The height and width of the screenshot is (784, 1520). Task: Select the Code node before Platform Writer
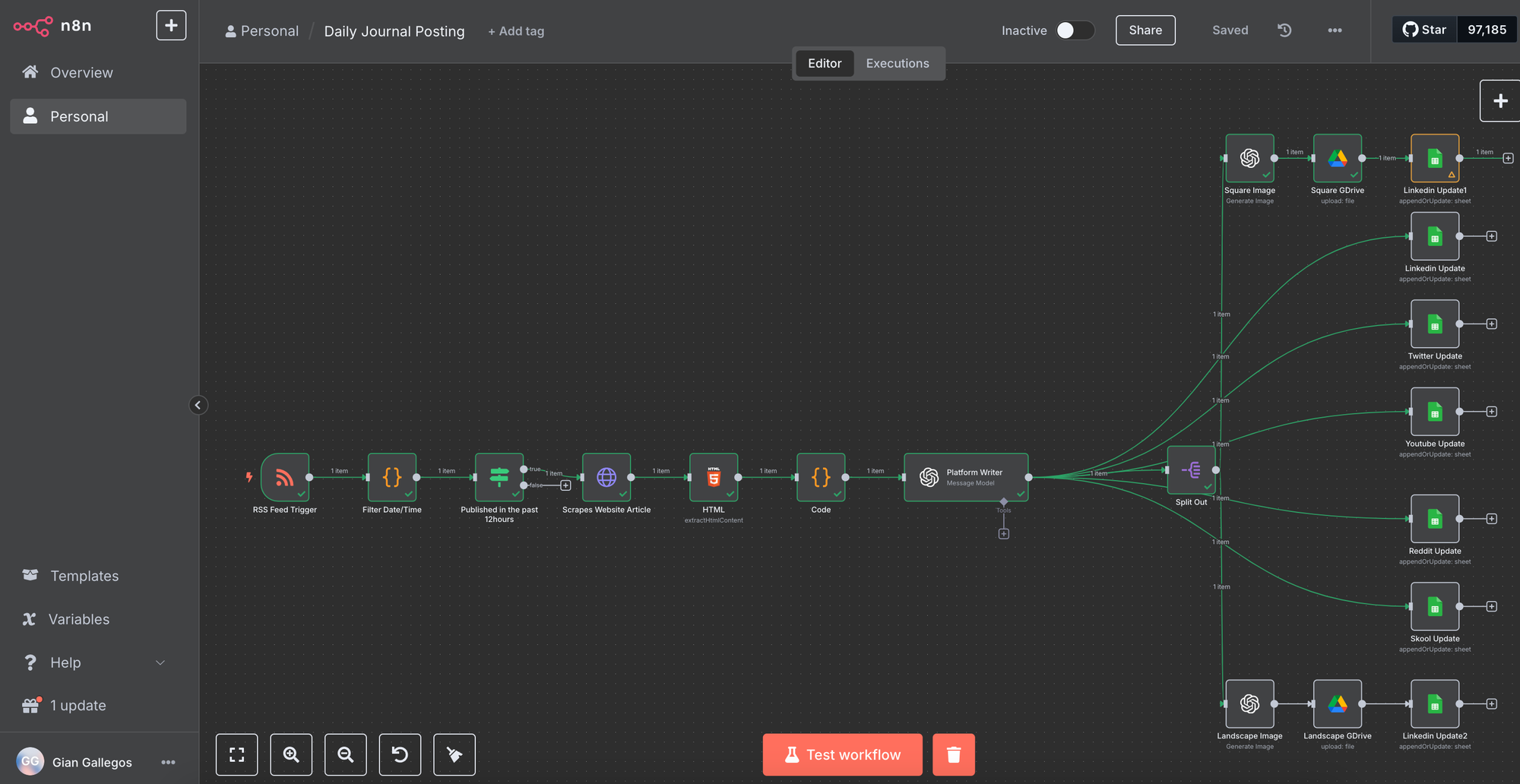click(x=821, y=477)
